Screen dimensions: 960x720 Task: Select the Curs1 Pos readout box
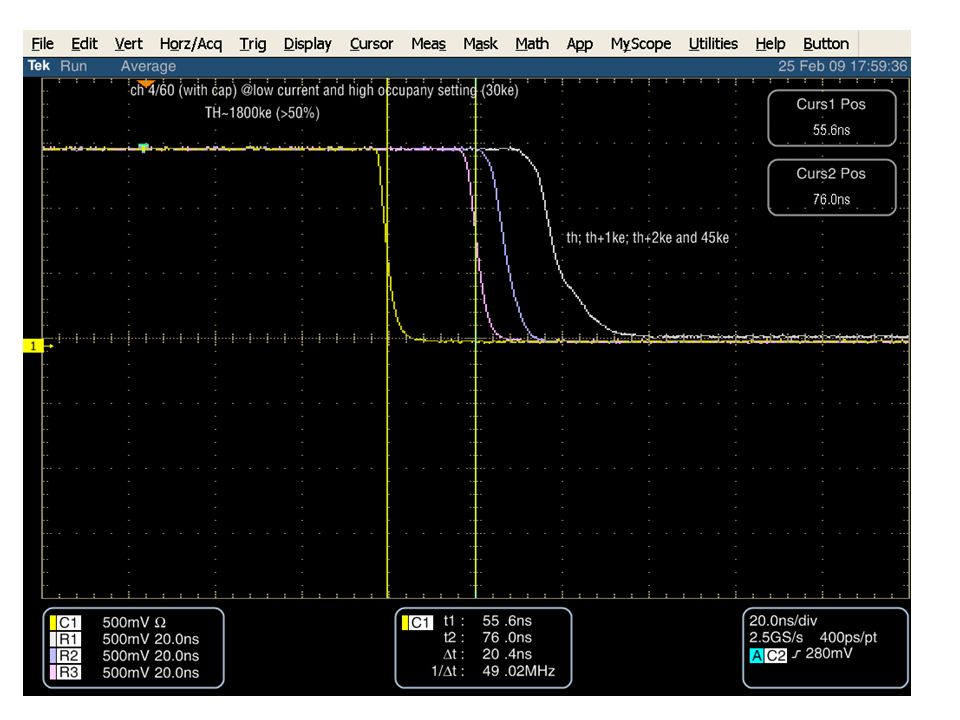(831, 118)
